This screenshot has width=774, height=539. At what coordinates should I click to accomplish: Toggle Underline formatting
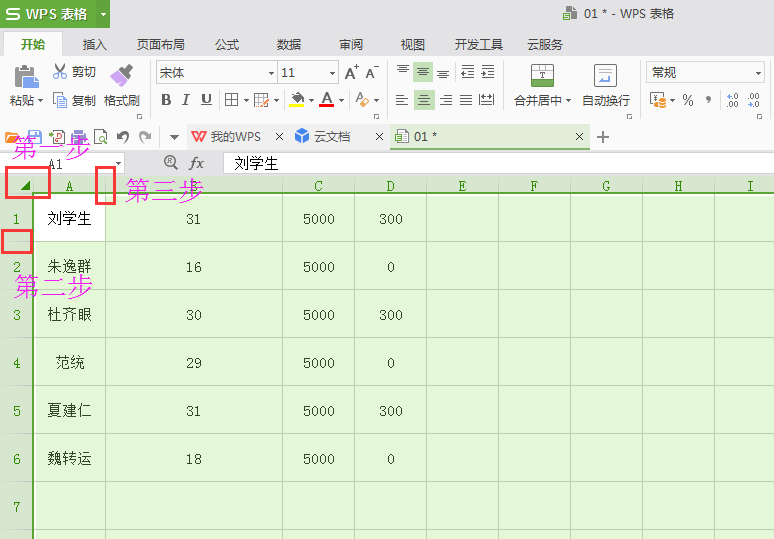point(206,100)
